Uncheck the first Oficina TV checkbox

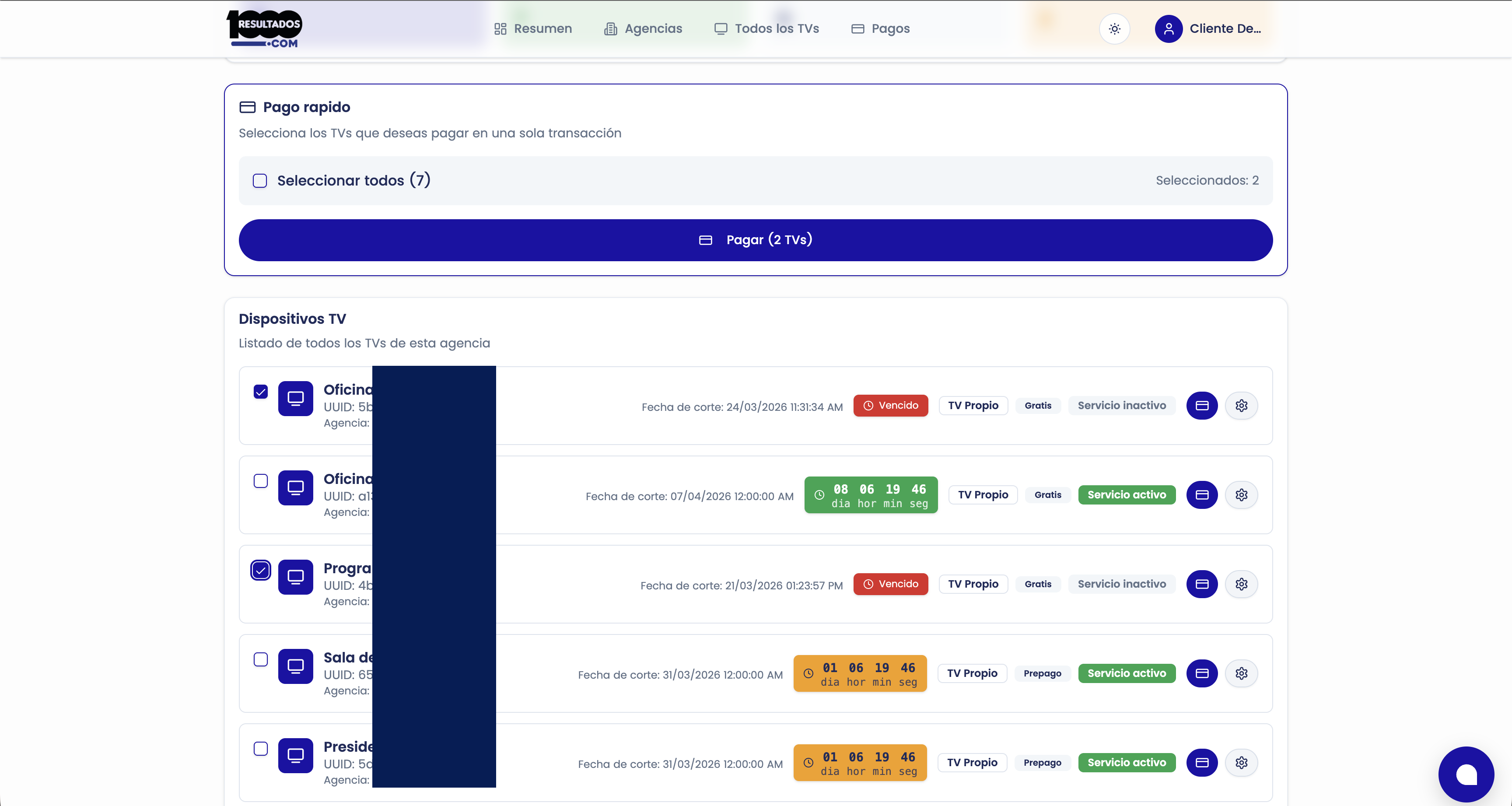(261, 392)
